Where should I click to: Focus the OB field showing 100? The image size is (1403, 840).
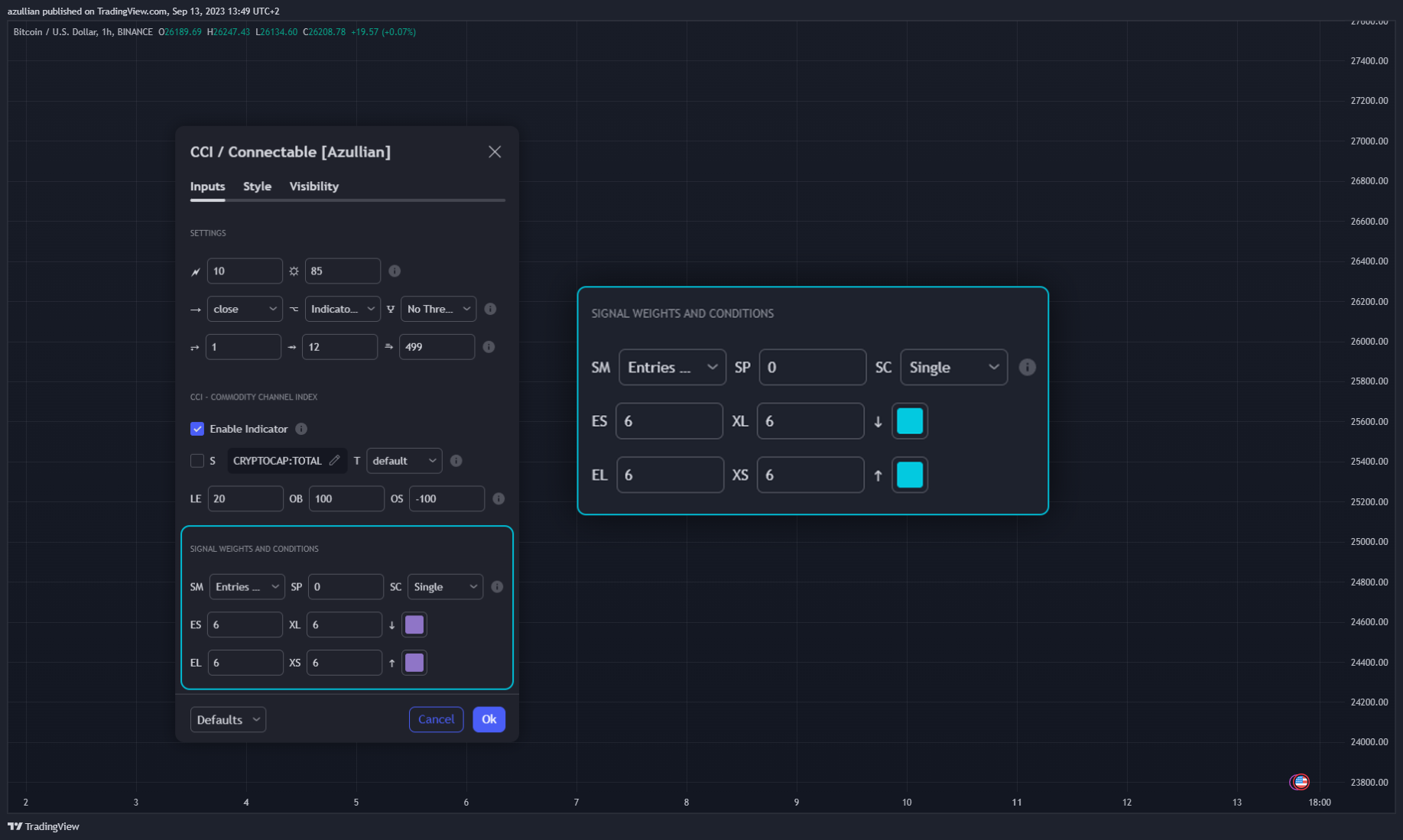coord(346,498)
